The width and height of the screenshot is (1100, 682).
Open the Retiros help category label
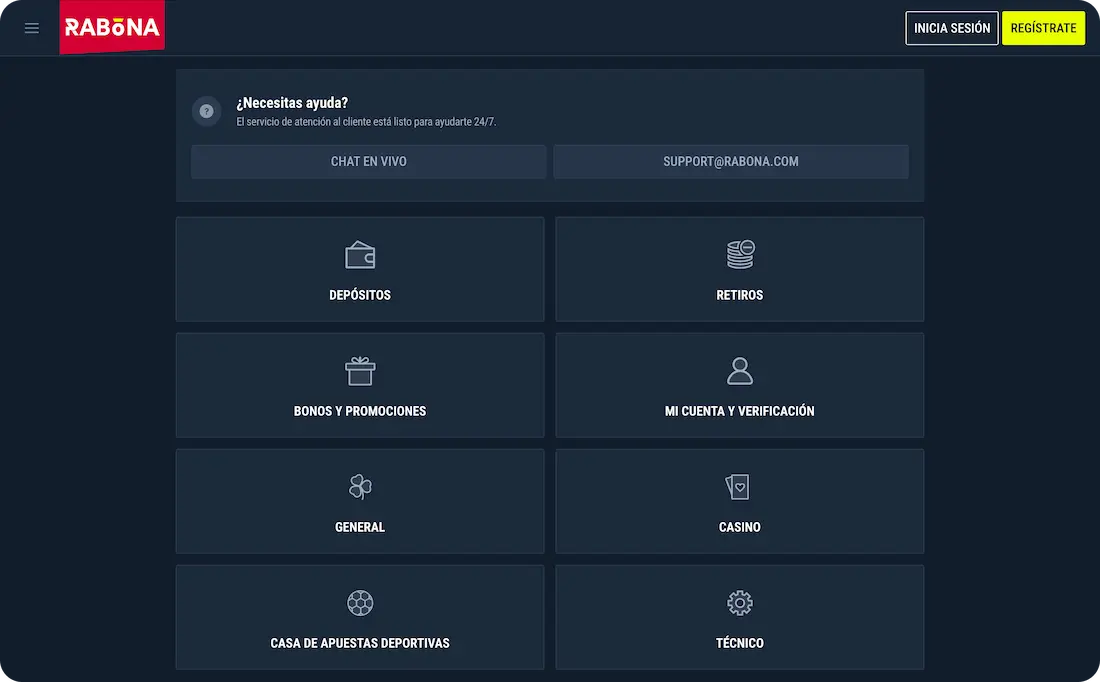pos(740,296)
